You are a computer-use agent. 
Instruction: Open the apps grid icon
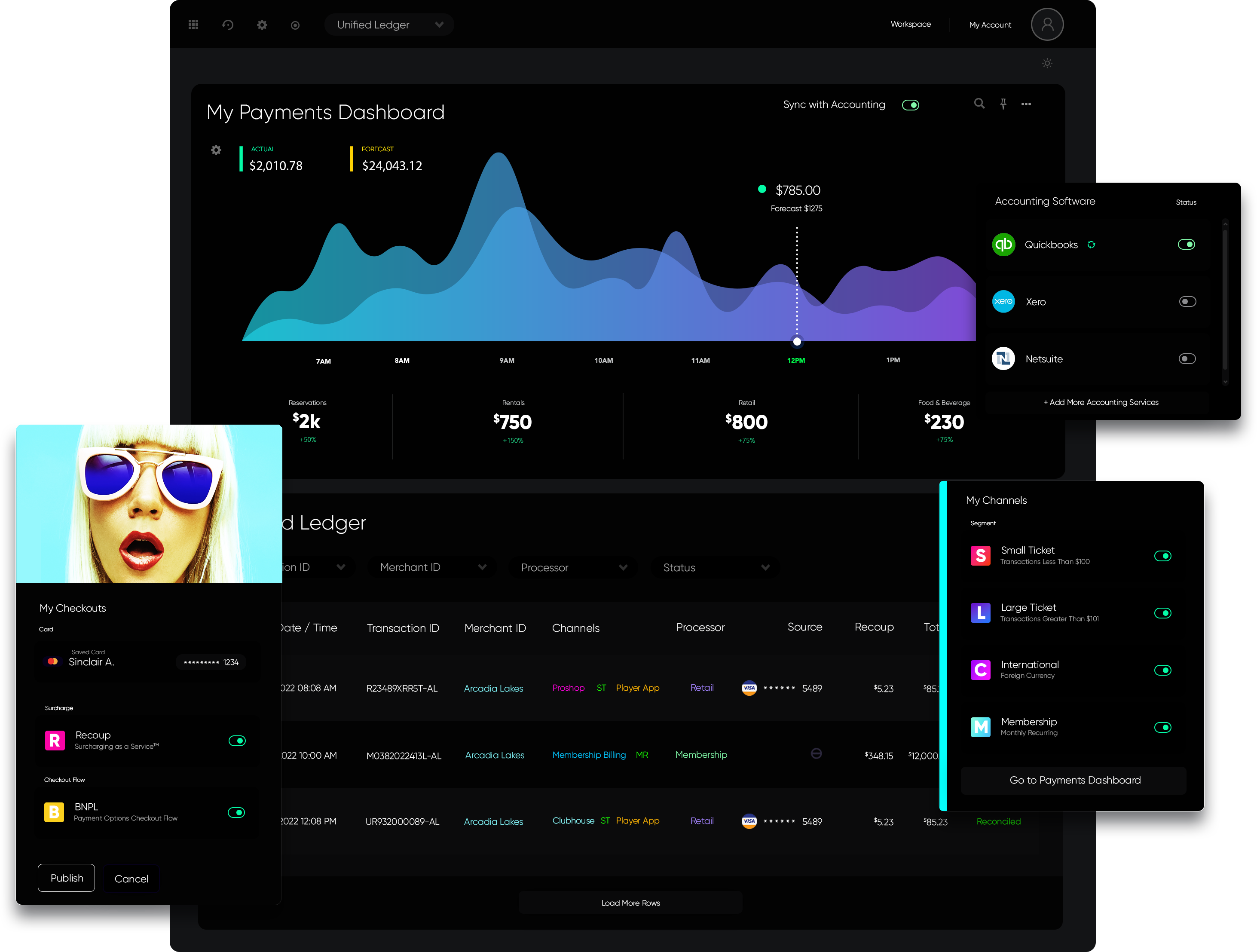tap(193, 24)
